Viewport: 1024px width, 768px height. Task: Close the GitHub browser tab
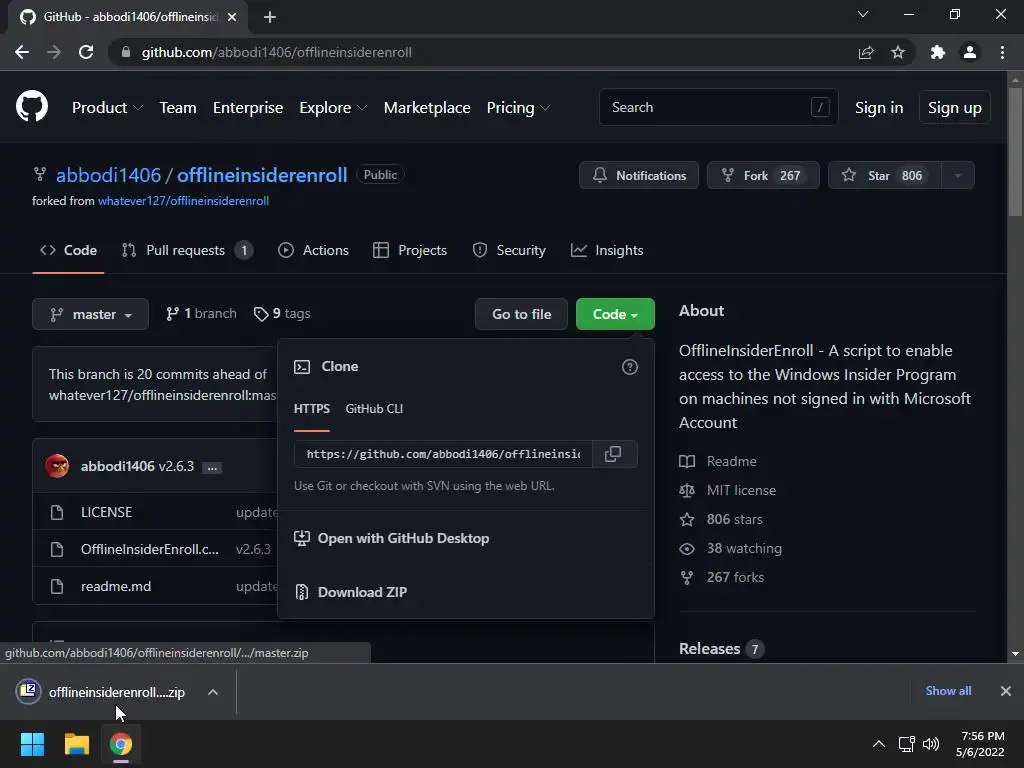[232, 17]
